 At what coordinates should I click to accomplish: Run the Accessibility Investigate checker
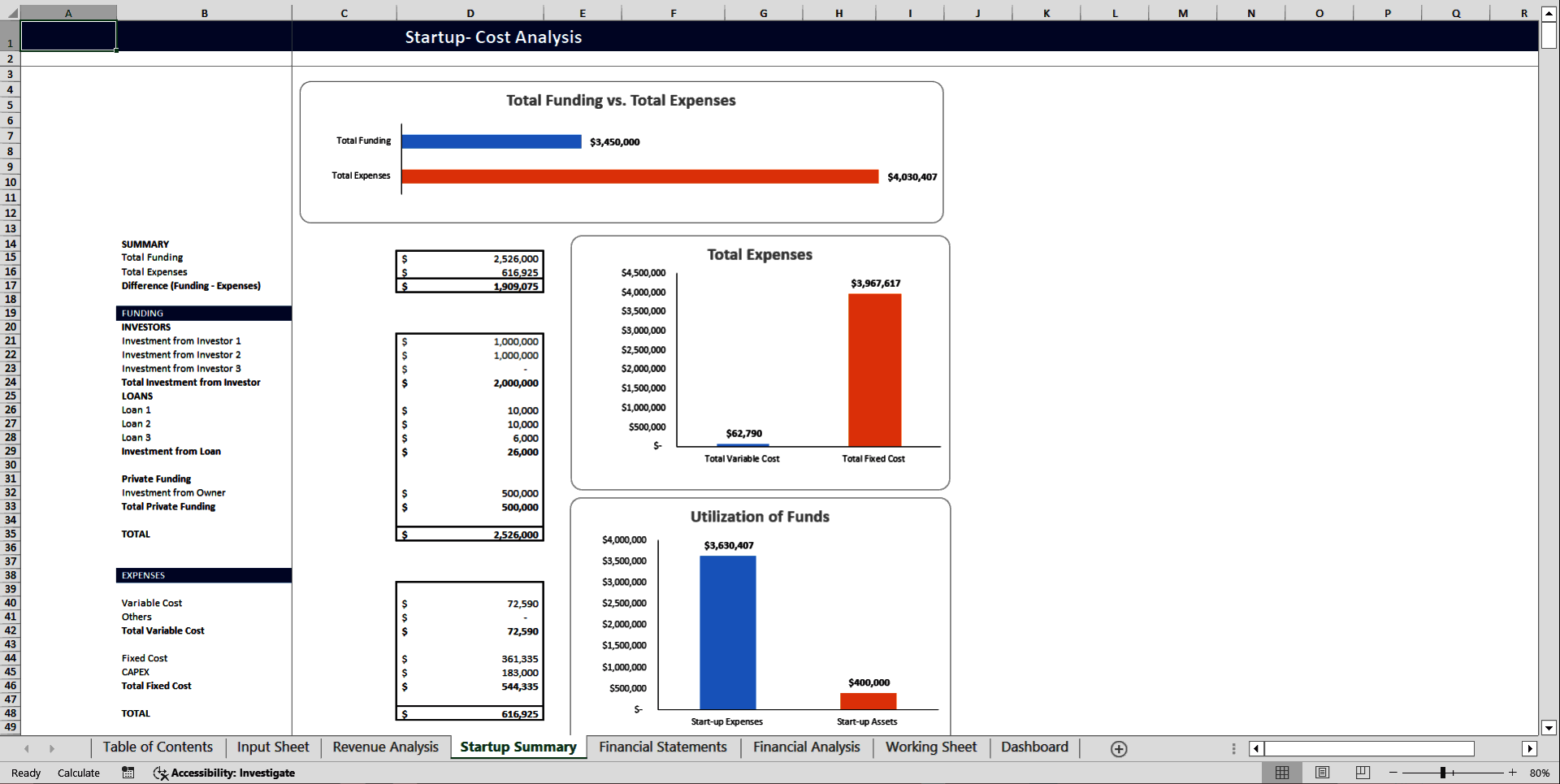(224, 773)
